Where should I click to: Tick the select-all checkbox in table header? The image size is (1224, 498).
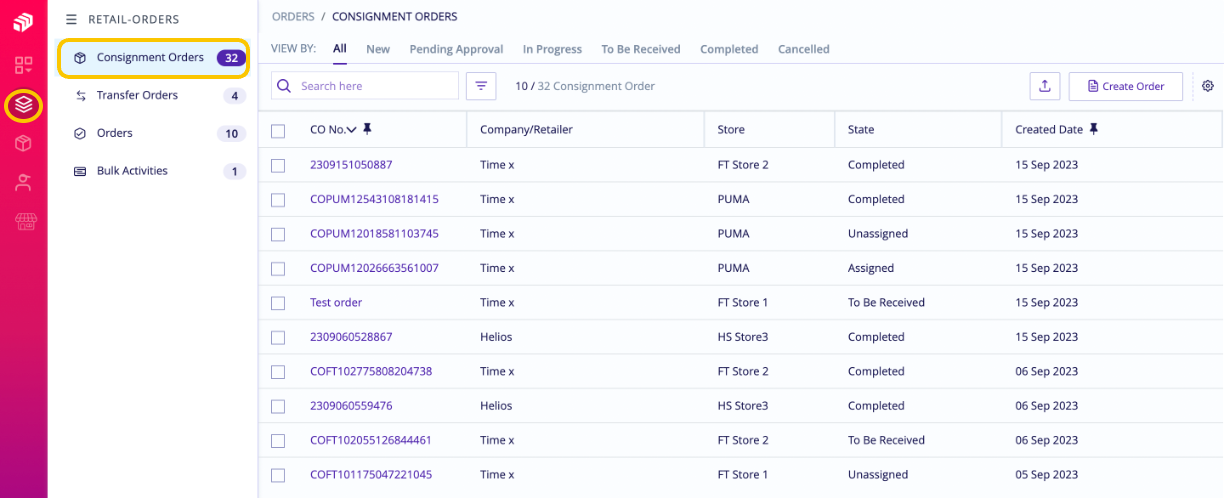point(278,131)
